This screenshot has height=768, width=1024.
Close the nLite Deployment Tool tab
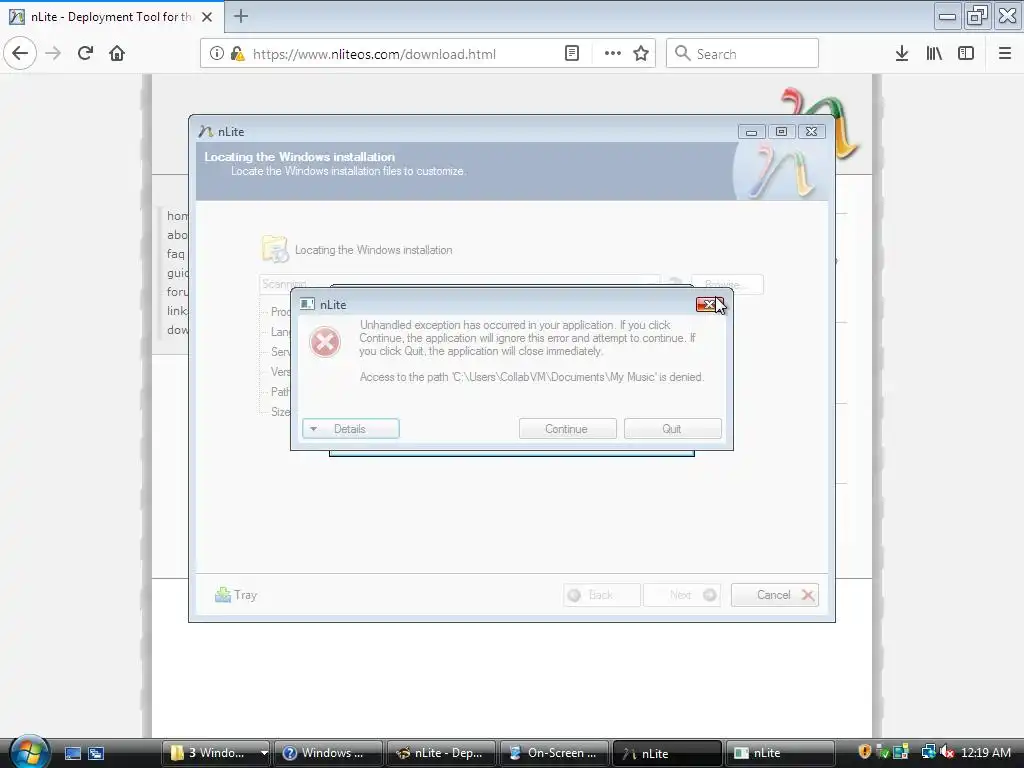207,17
